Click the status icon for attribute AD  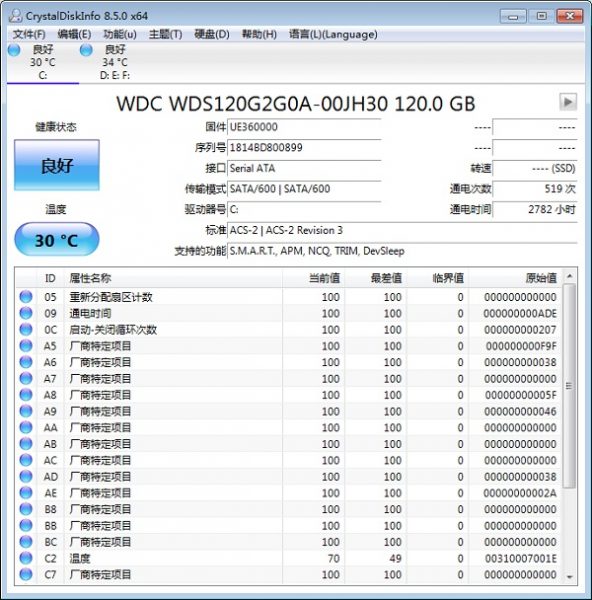pyautogui.click(x=26, y=476)
